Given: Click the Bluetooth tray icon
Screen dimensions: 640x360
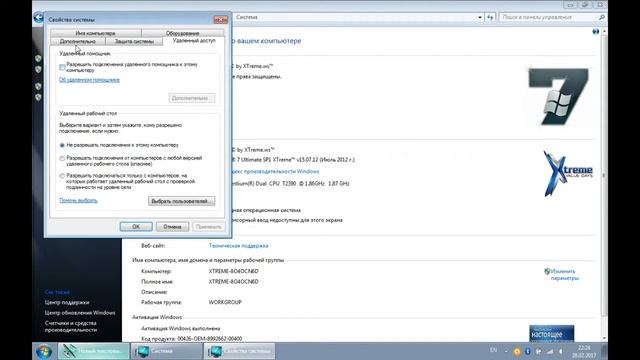Looking at the screenshot, I should 527,351.
